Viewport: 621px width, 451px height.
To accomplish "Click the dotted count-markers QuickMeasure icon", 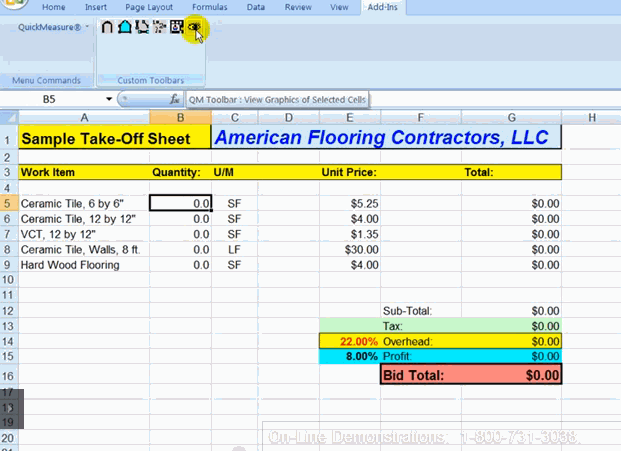I will (159, 27).
